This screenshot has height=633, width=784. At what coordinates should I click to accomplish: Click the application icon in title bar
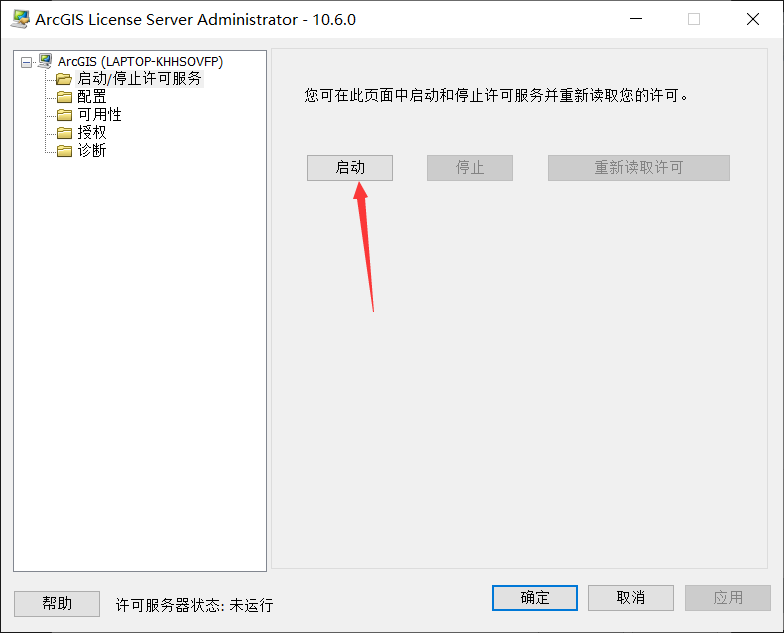pyautogui.click(x=20, y=19)
